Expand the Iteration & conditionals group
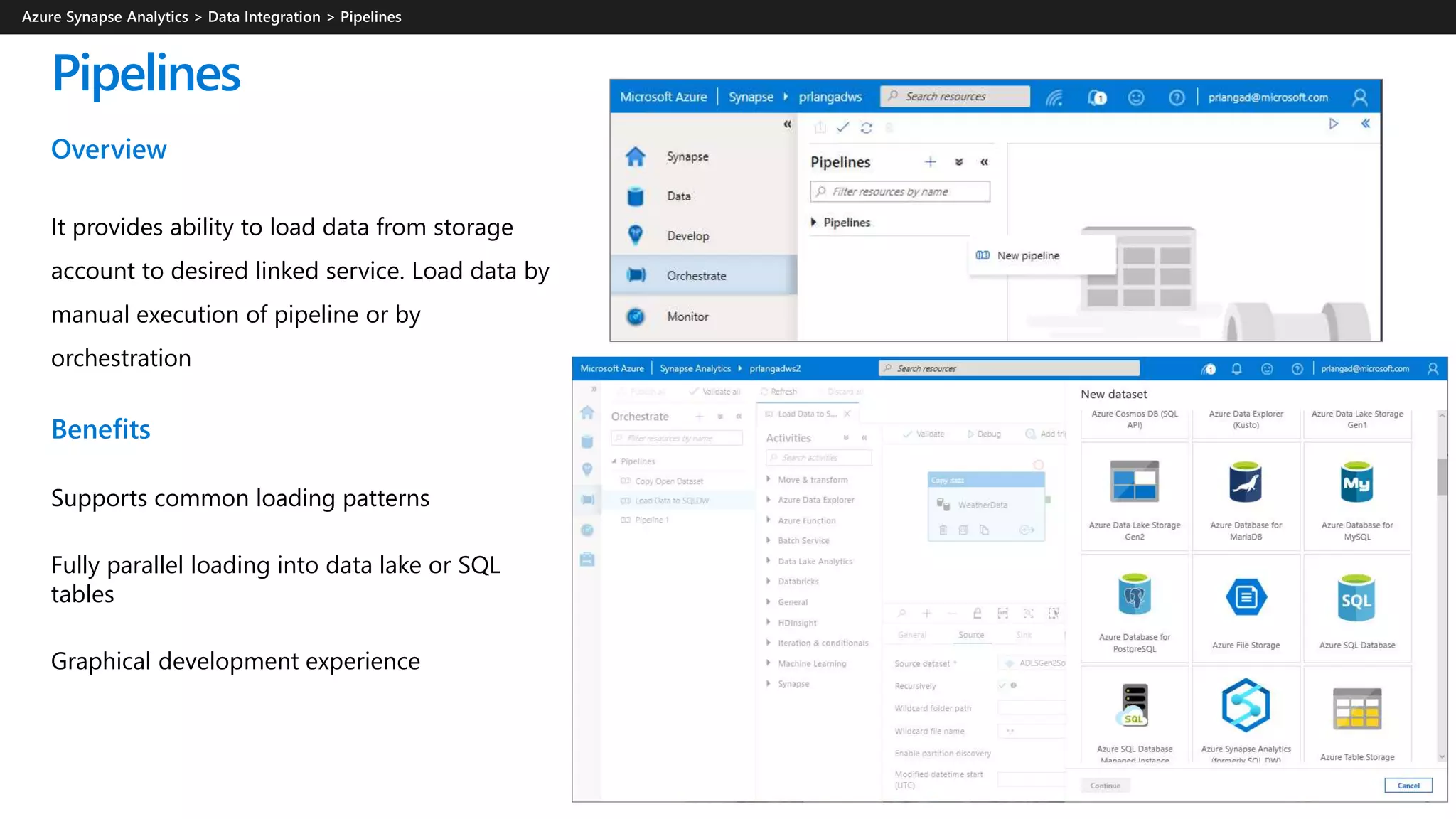Image resolution: width=1456 pixels, height=819 pixels. point(769,643)
